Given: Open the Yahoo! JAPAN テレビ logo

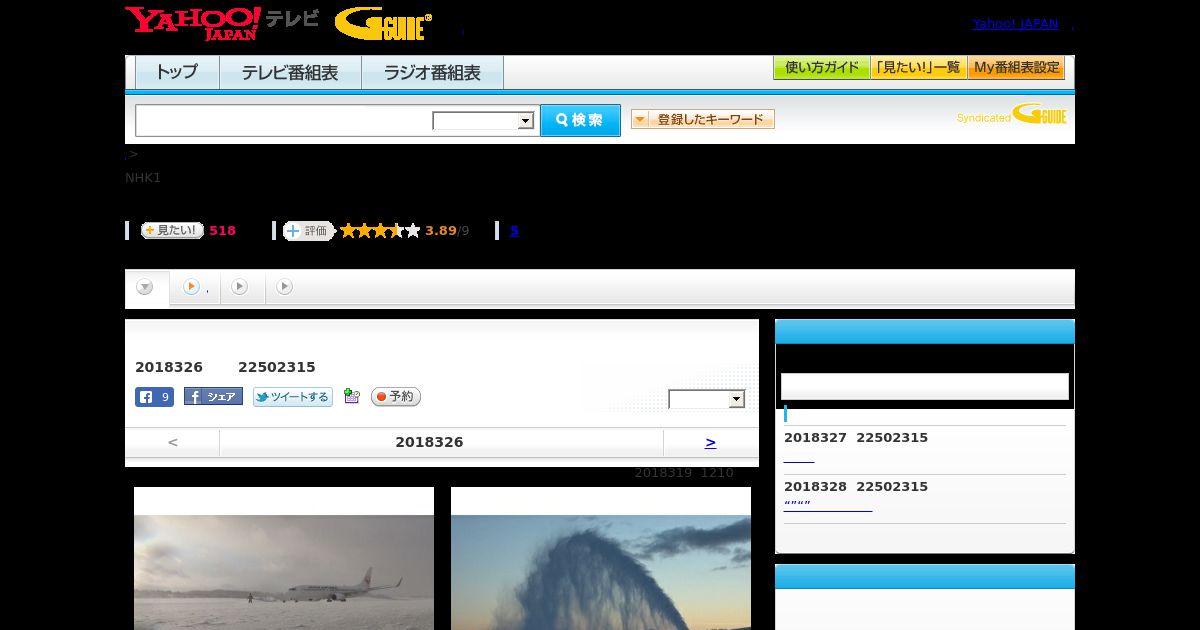Looking at the screenshot, I should click(222, 23).
